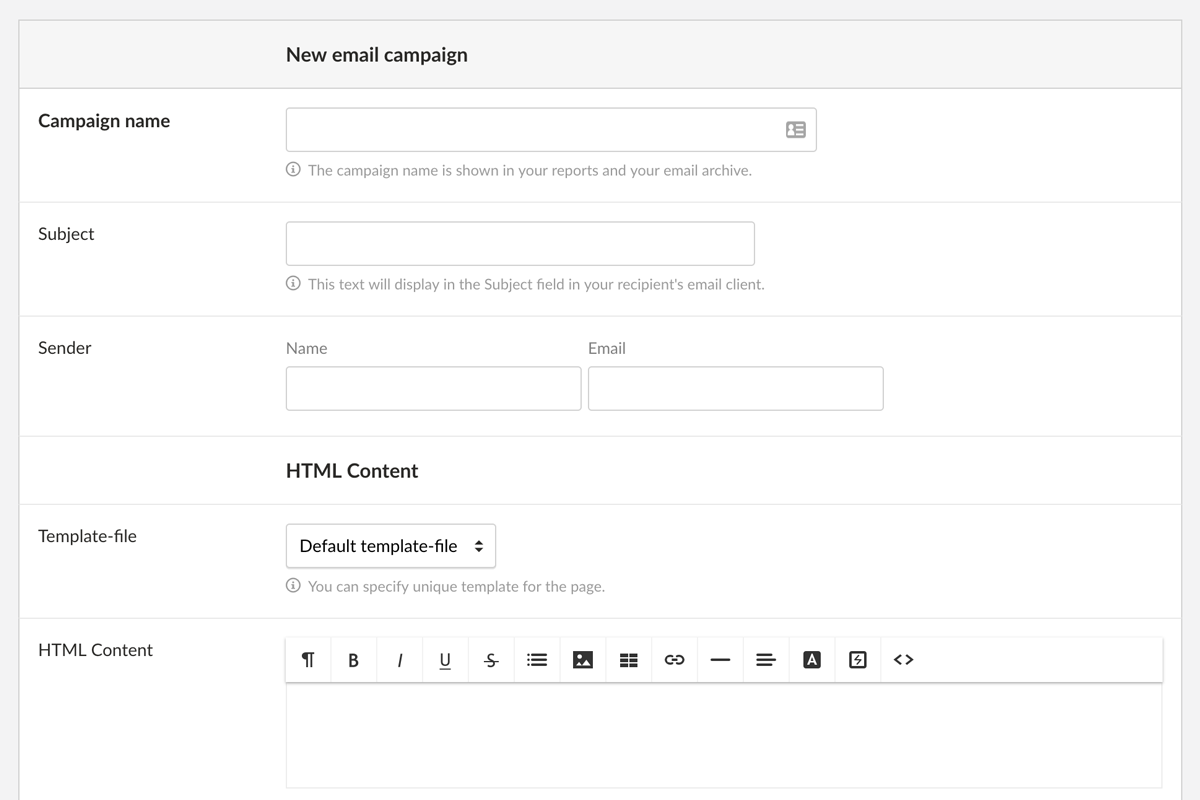Insert a bulleted list

coord(537,660)
